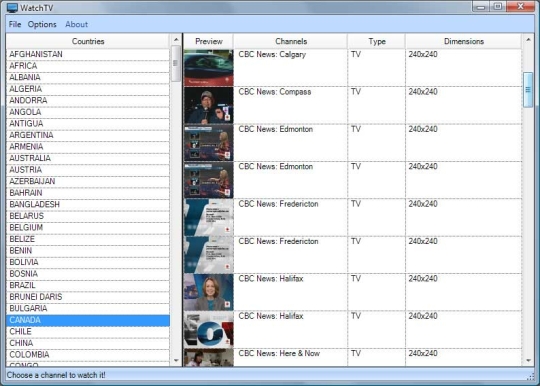Select channel CBC News: Here & Now
The height and width of the screenshot is (386, 540).
[x=279, y=354]
